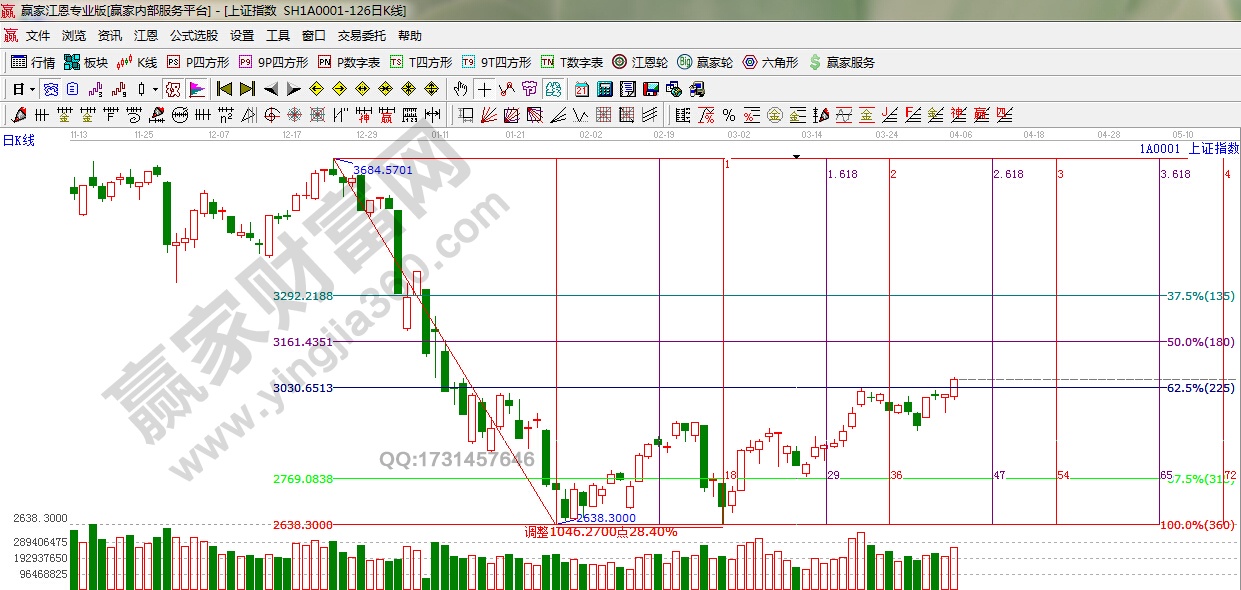The height and width of the screenshot is (590, 1241).
Task: Toggle the crosshair cursor mode
Action: coord(484,89)
